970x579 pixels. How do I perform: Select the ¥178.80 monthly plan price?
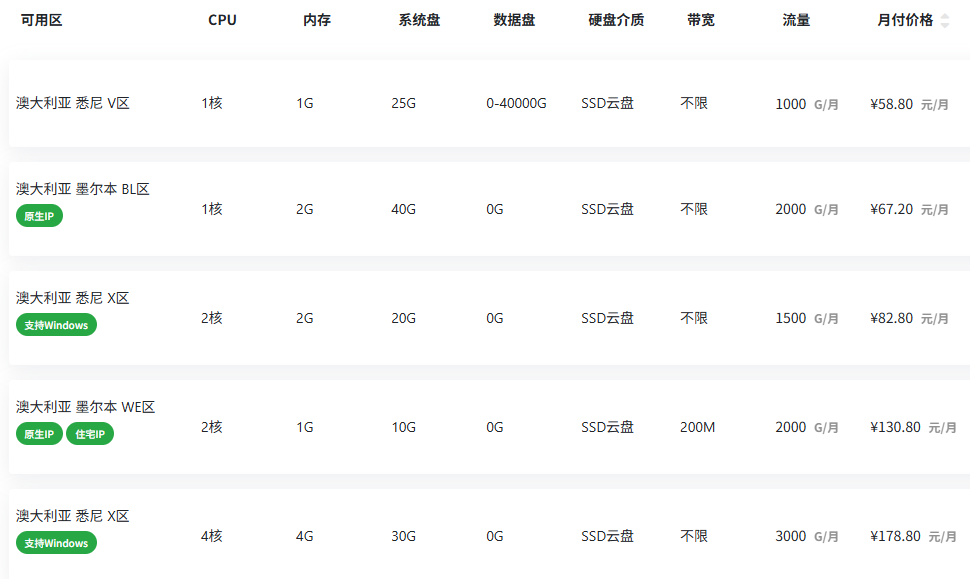pyautogui.click(x=895, y=536)
